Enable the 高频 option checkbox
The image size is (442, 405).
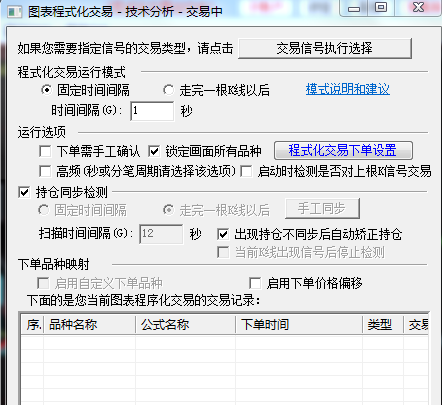[x=45, y=171]
